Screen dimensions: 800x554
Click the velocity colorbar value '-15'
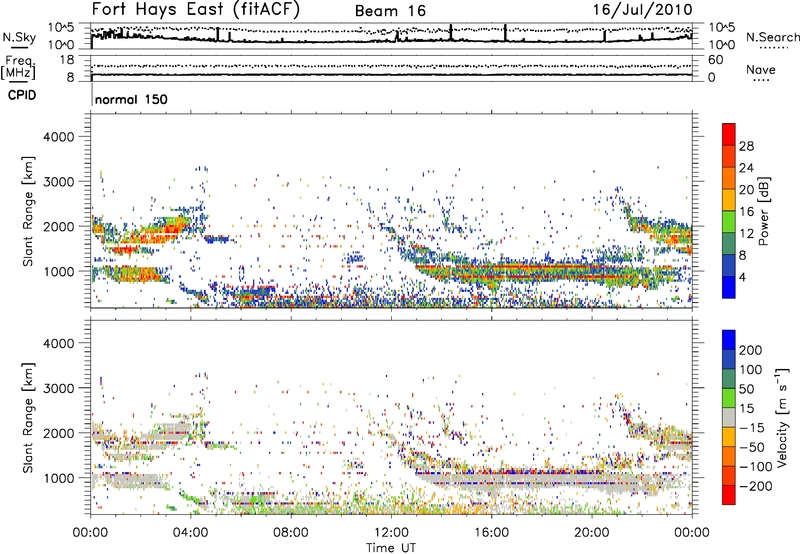752,428
